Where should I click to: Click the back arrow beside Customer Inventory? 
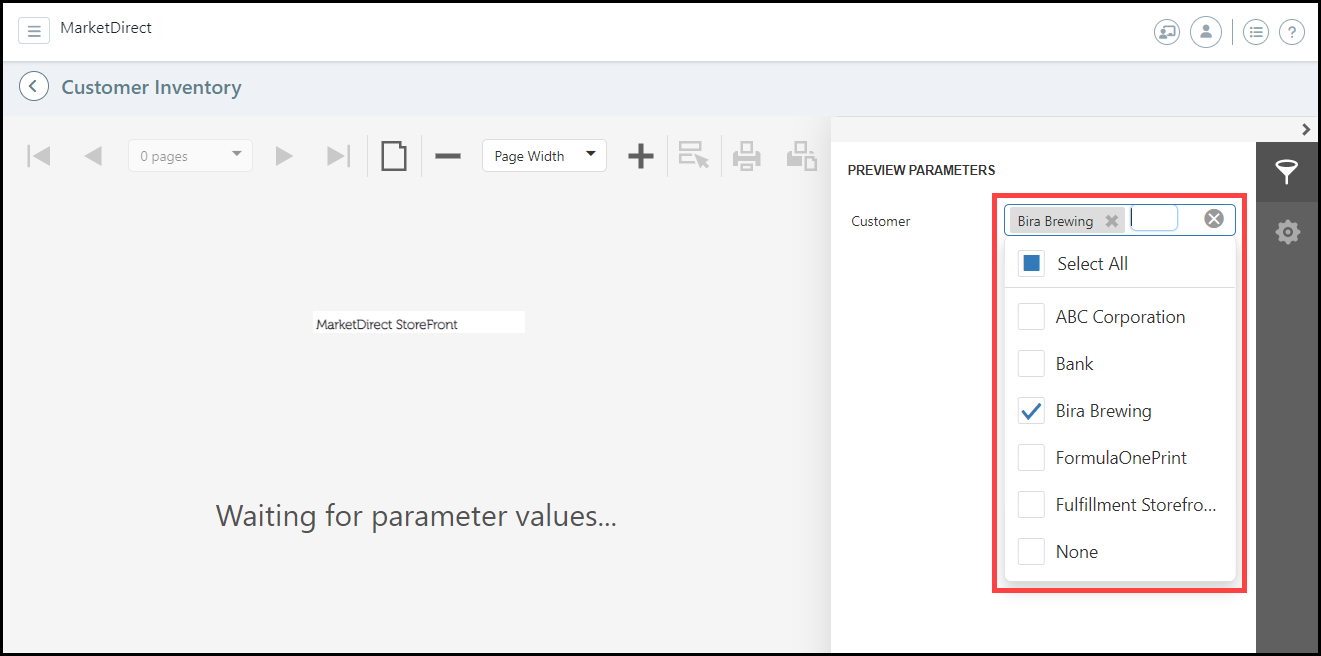34,87
